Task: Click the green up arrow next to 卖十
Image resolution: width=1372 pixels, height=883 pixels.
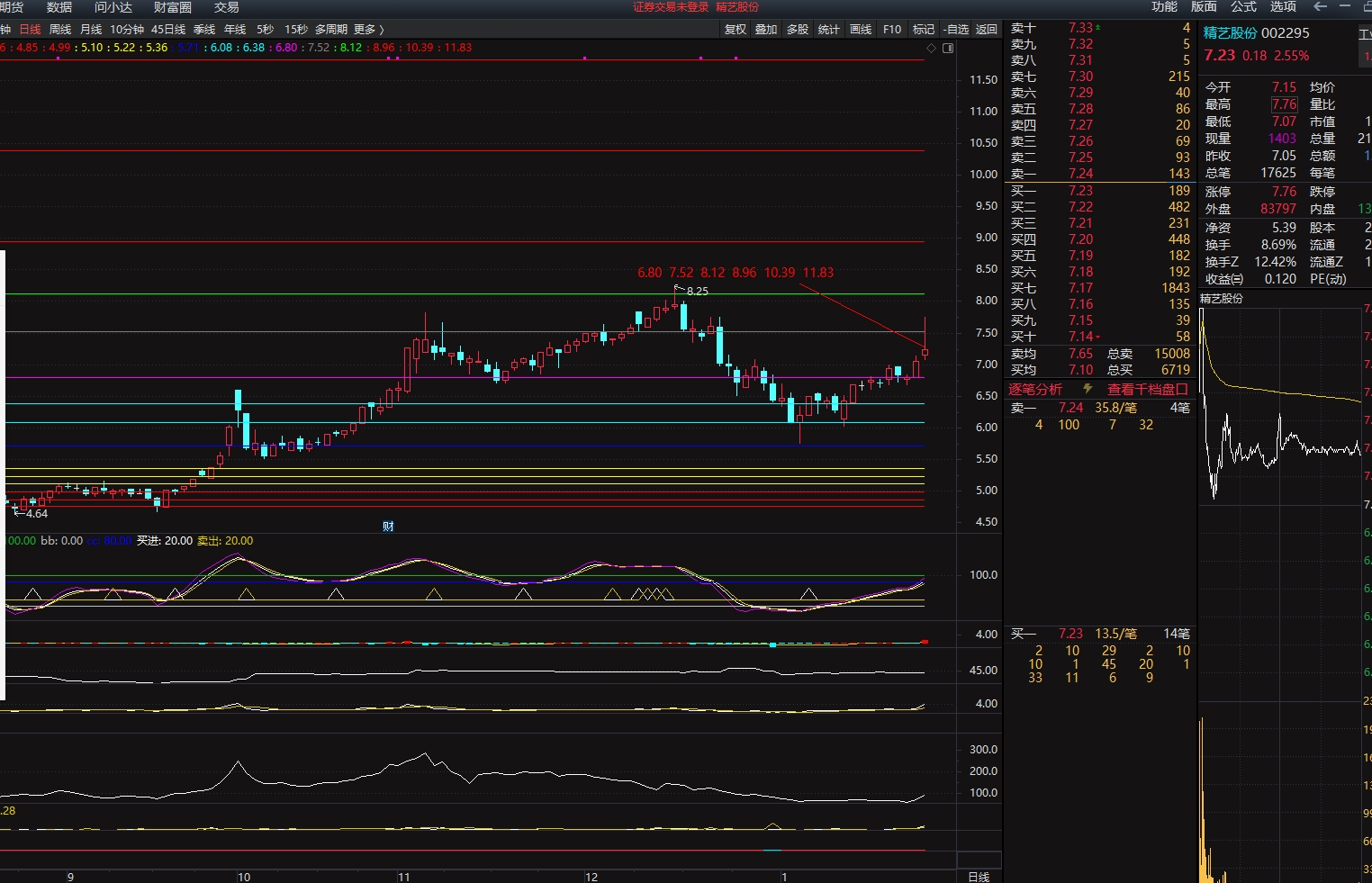Action: [x=1097, y=28]
